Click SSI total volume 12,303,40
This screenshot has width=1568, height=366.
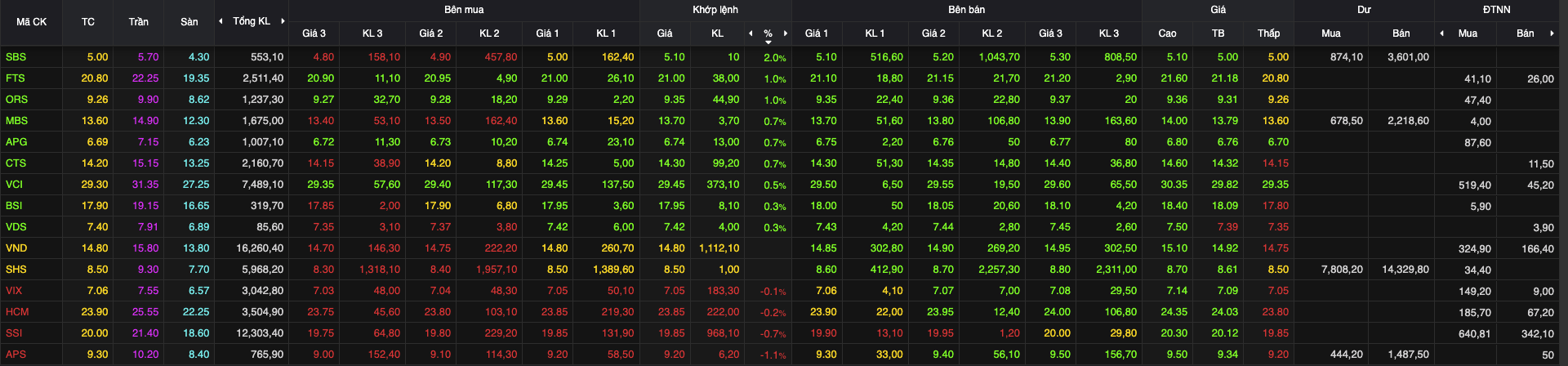[x=261, y=333]
